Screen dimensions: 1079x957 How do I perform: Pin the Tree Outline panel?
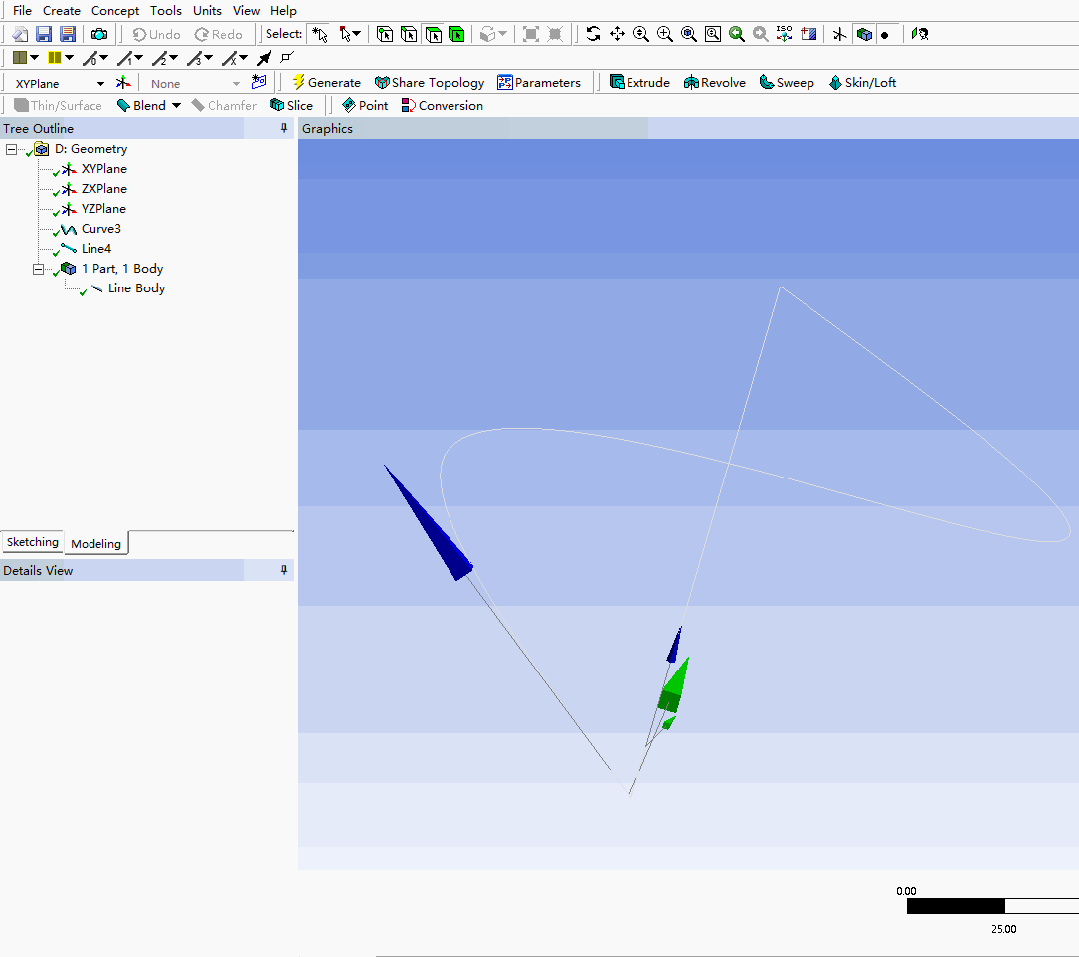[x=284, y=128]
